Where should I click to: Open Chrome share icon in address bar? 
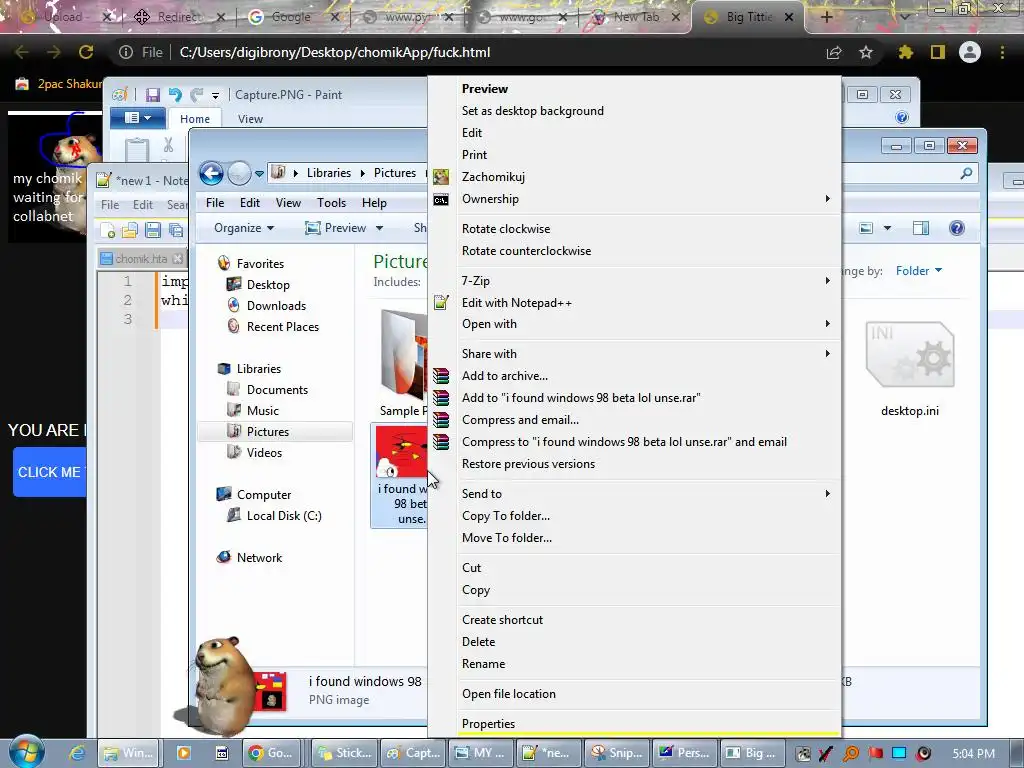(x=834, y=52)
